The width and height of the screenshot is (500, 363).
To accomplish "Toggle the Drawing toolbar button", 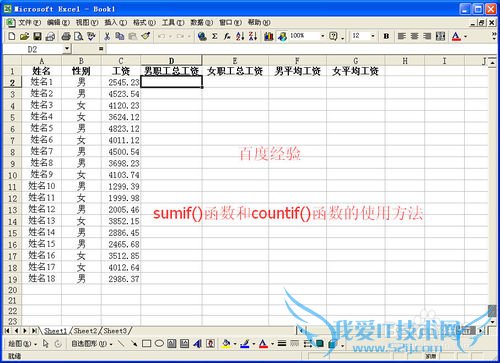I will click(282, 36).
